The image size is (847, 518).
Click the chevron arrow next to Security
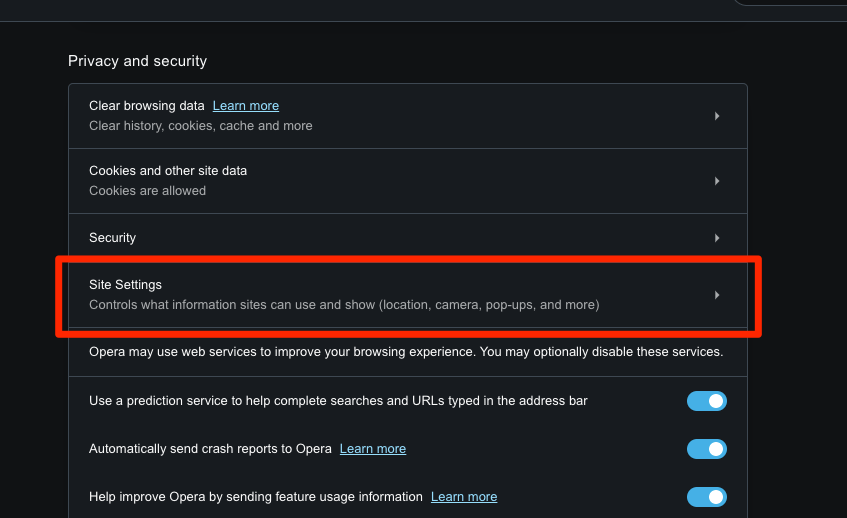[717, 238]
